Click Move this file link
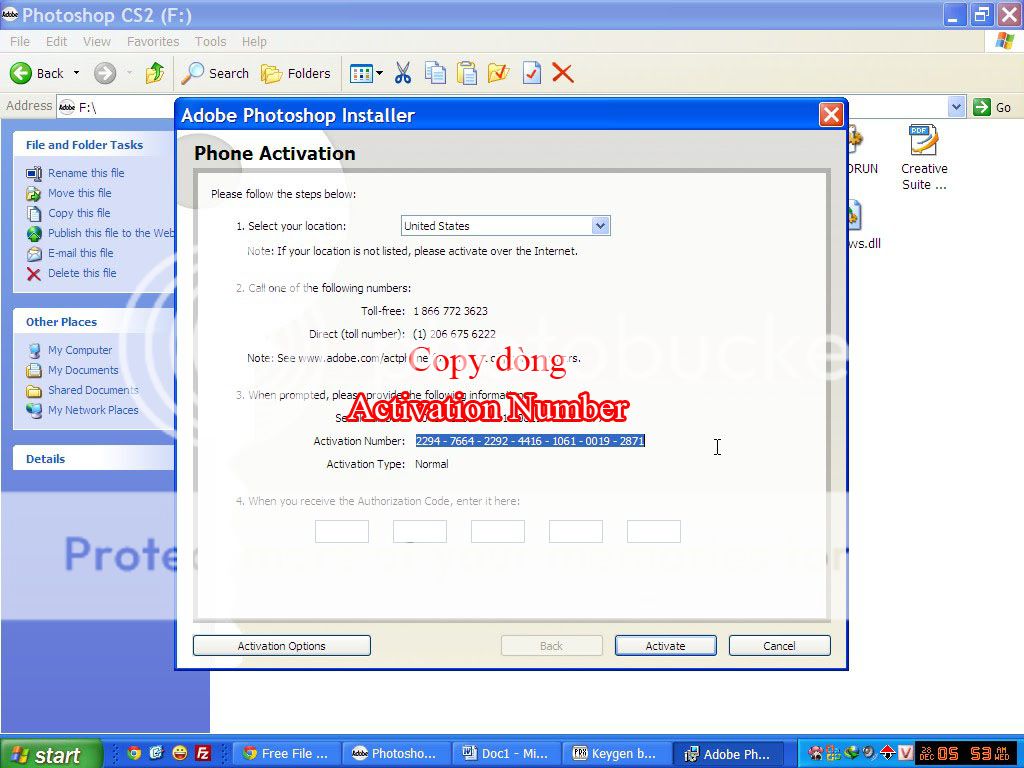The height and width of the screenshot is (768, 1024). pyautogui.click(x=80, y=193)
